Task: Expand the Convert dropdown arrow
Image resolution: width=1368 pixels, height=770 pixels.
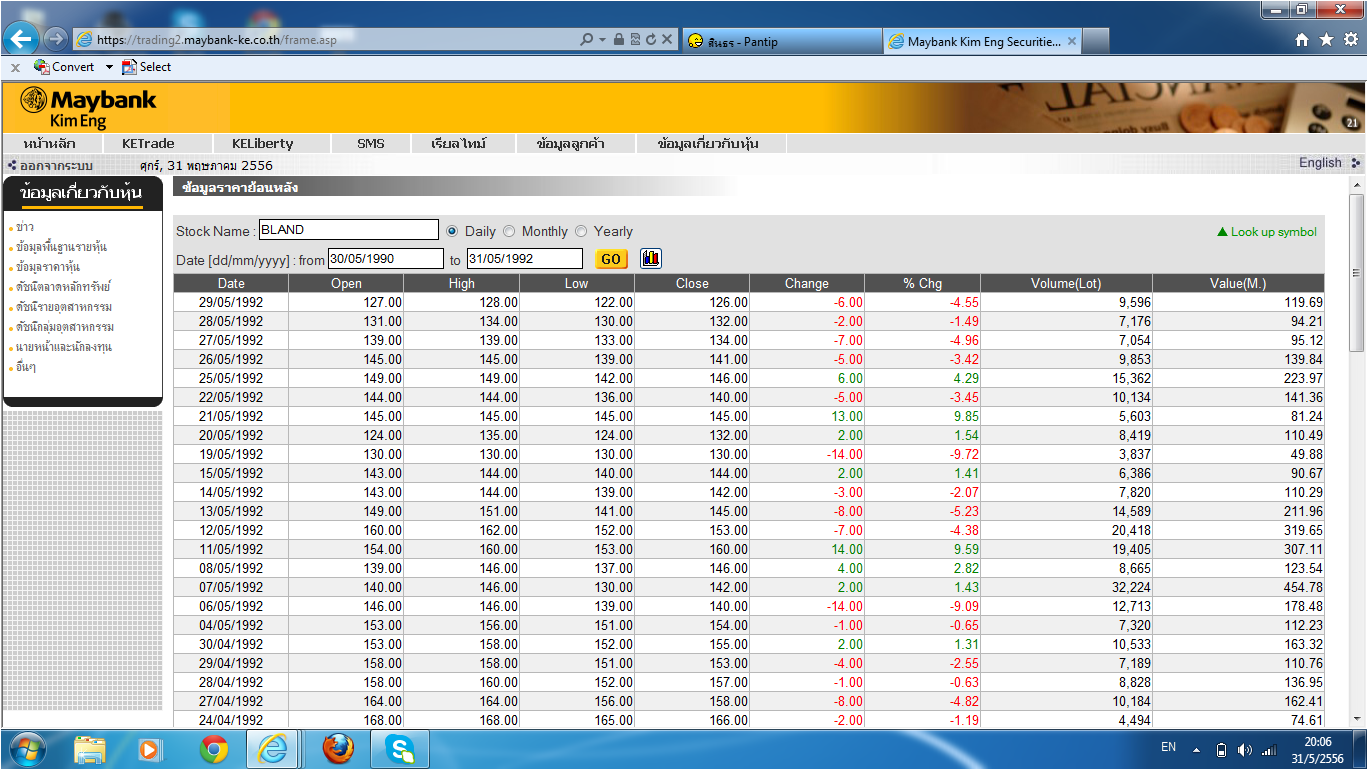Action: click(x=109, y=67)
